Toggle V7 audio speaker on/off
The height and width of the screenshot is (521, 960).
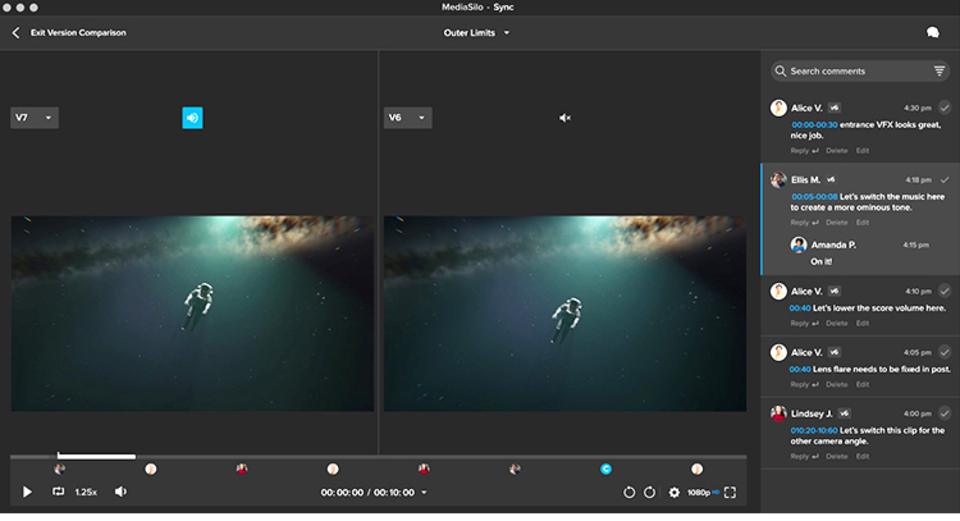click(192, 118)
